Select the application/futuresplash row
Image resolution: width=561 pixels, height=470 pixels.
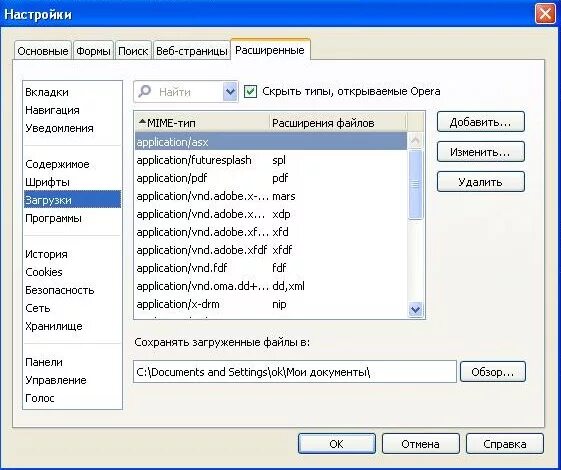(x=271, y=160)
